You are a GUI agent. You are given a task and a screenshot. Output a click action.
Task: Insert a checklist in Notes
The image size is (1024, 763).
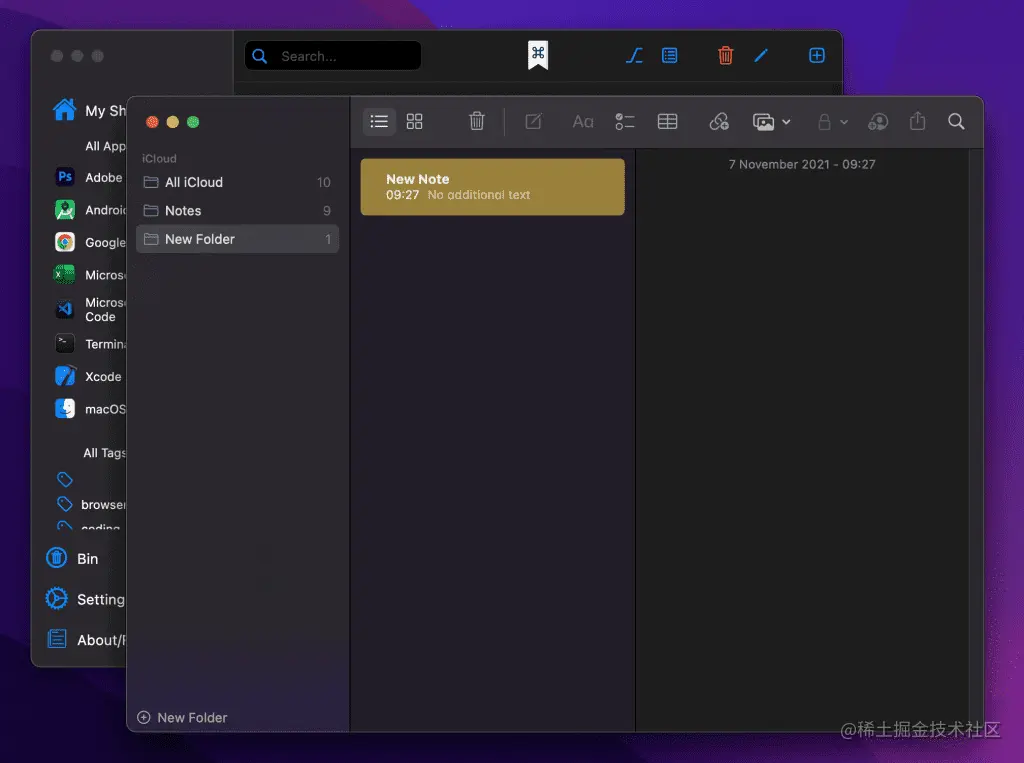[625, 122]
